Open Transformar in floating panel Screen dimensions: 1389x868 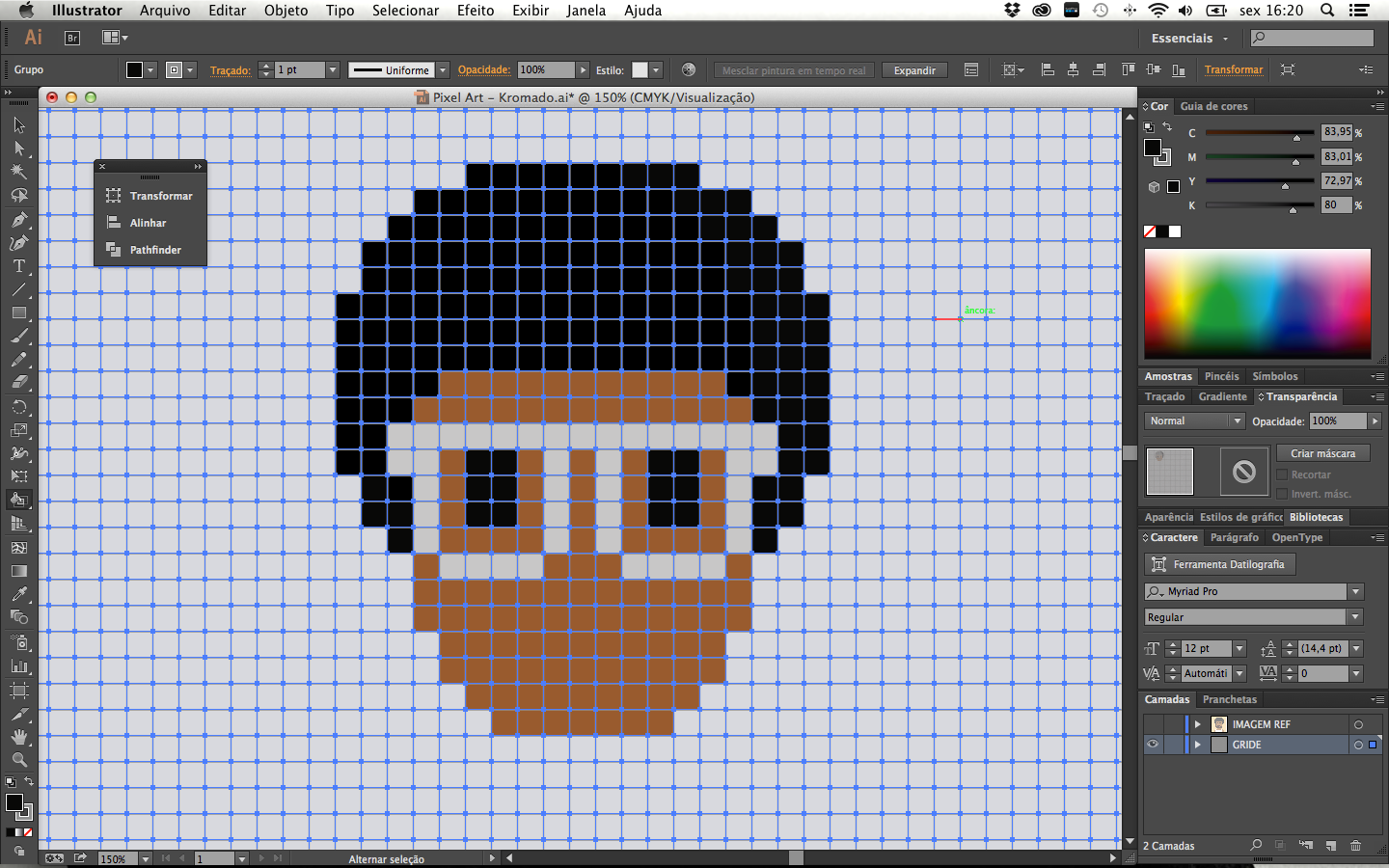point(150,196)
